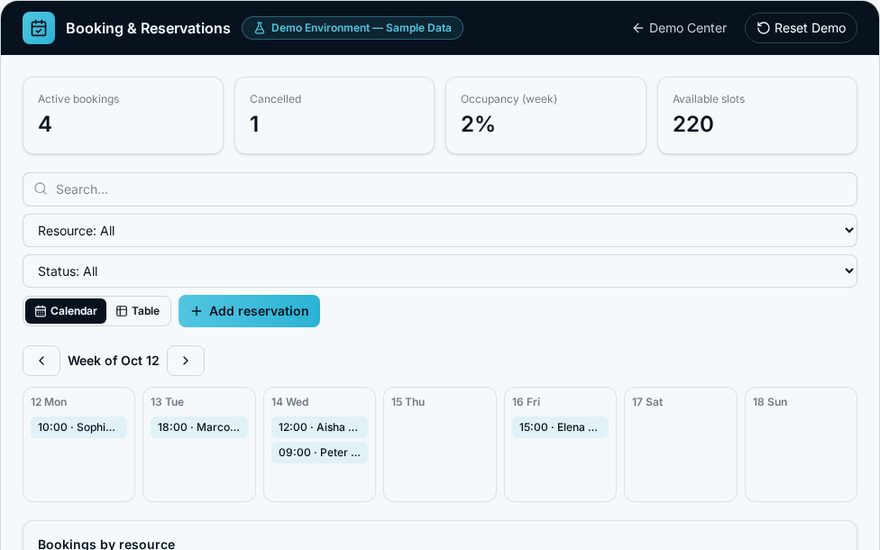Click the Active bookings card

[x=123, y=116]
